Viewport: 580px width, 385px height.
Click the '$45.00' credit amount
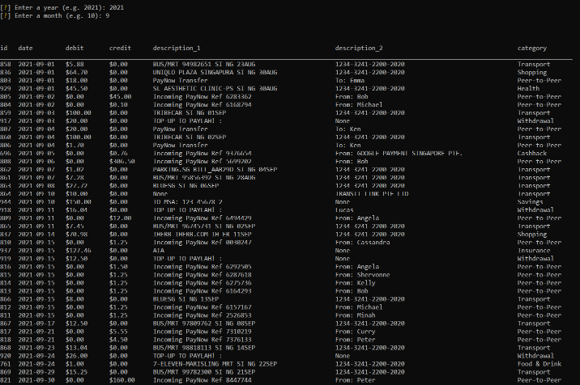pyautogui.click(x=120, y=97)
